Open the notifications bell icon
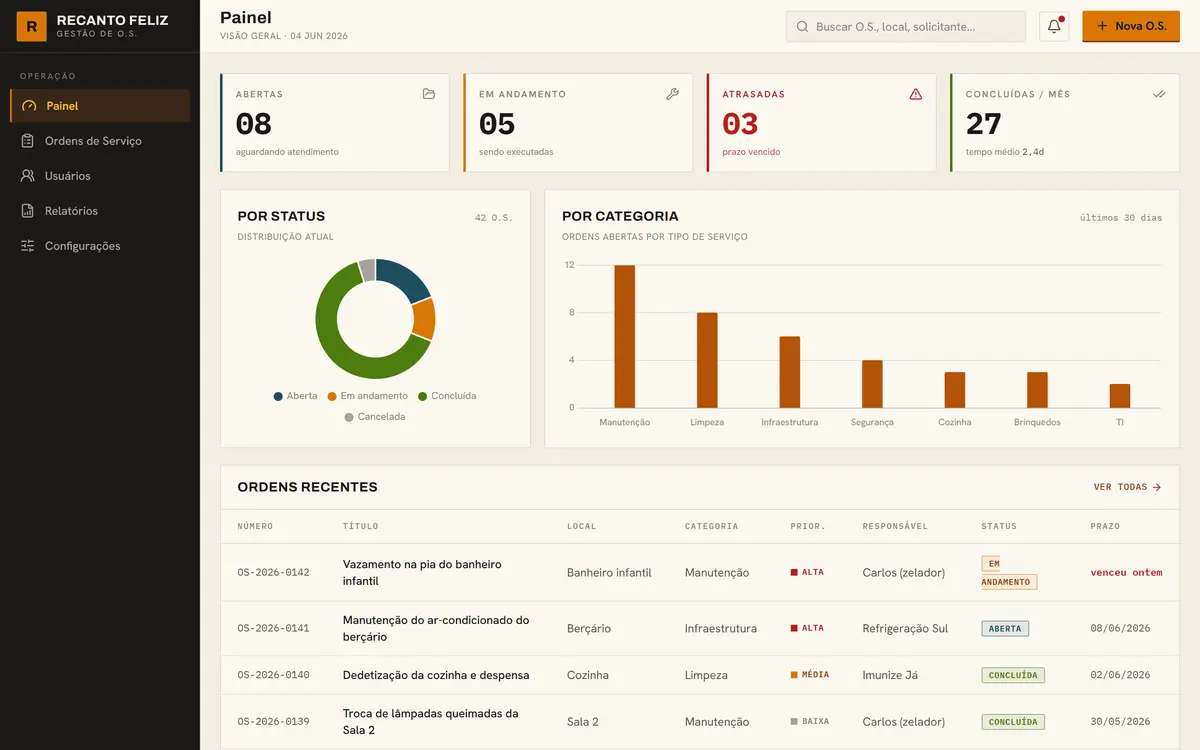The height and width of the screenshot is (750, 1200). (1054, 26)
